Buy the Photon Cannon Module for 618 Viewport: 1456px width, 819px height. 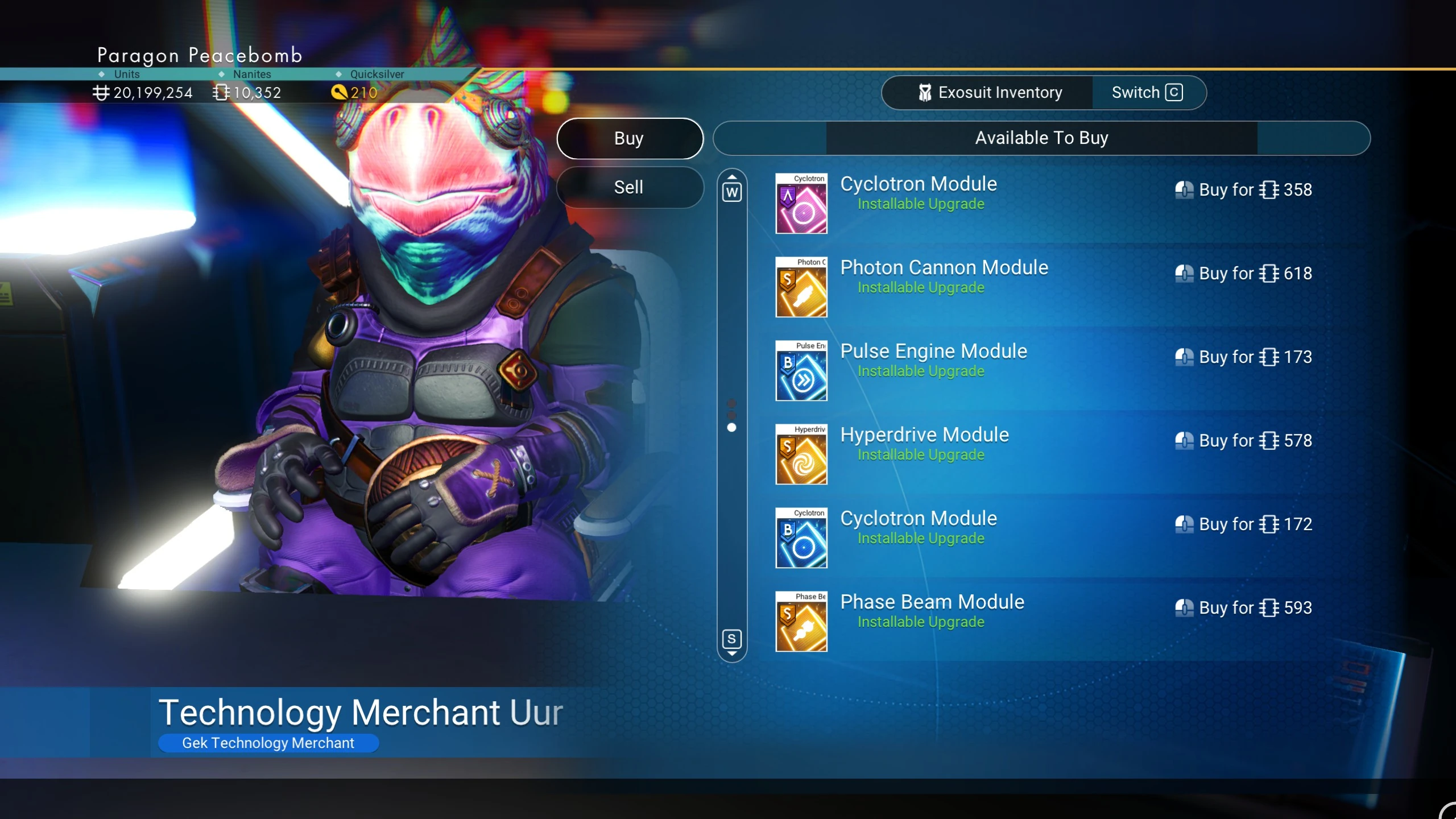(1244, 274)
